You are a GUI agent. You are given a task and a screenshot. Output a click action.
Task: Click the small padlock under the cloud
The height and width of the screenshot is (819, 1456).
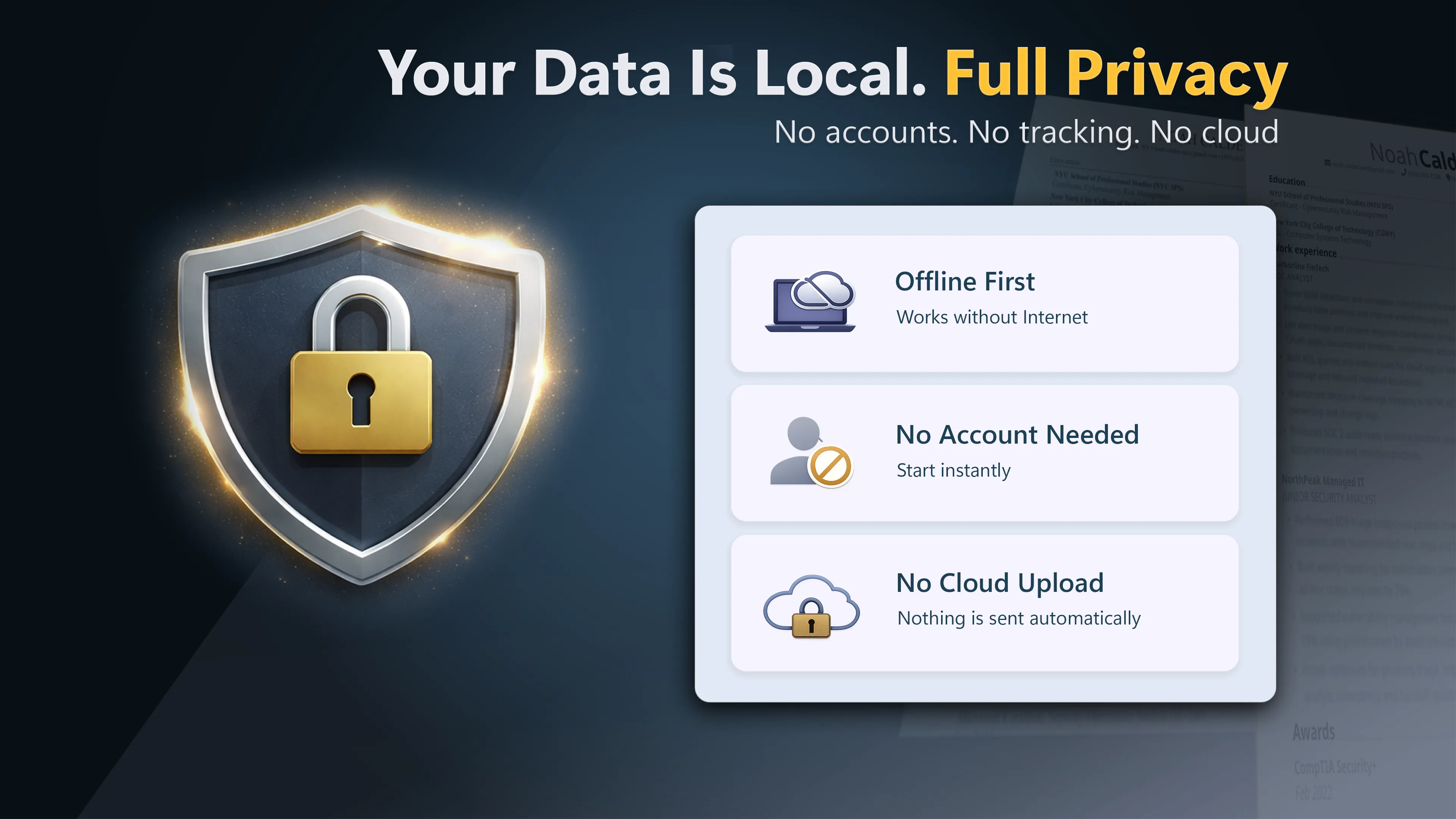811,619
